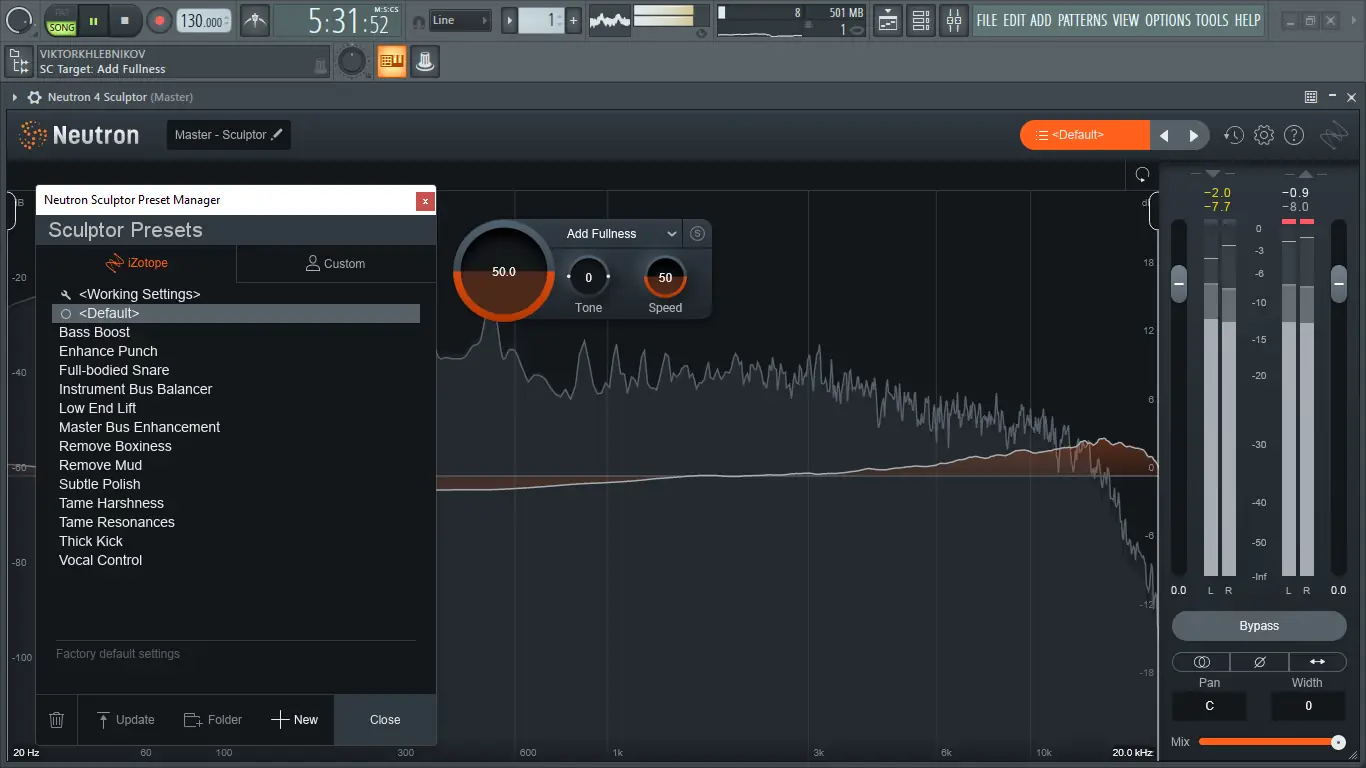Viewport: 1366px width, 768px height.
Task: Open the Line input source dropdown
Action: tap(460, 19)
